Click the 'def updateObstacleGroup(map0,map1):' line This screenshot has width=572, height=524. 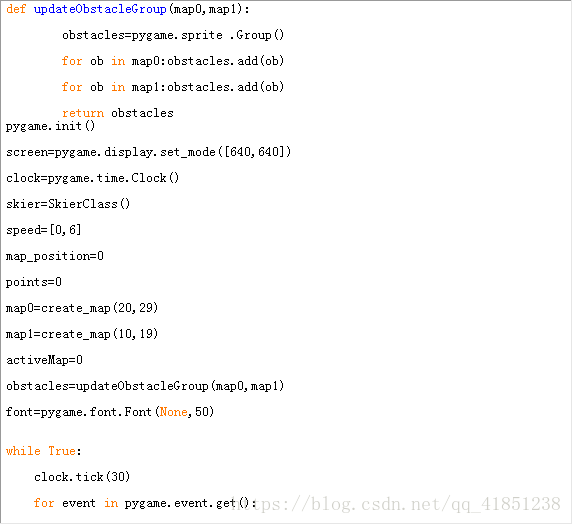[128, 9]
